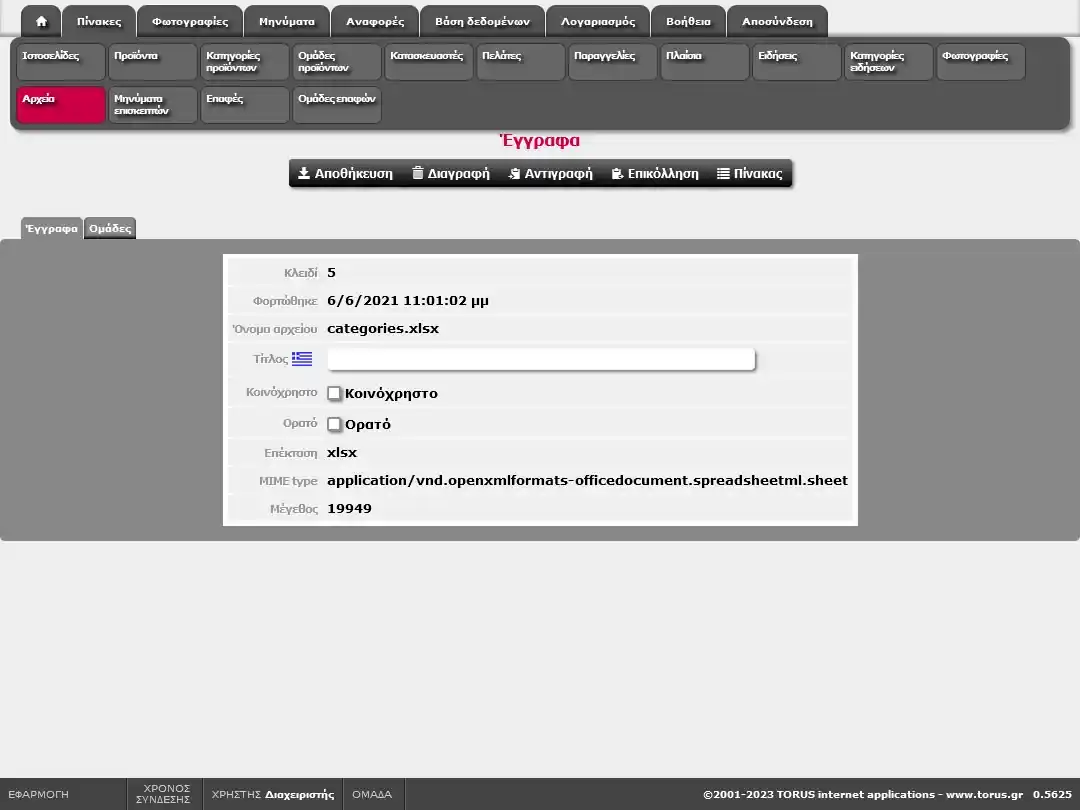Screen dimensions: 1080x810
Task: Click the home icon tab
Action: [x=41, y=21]
